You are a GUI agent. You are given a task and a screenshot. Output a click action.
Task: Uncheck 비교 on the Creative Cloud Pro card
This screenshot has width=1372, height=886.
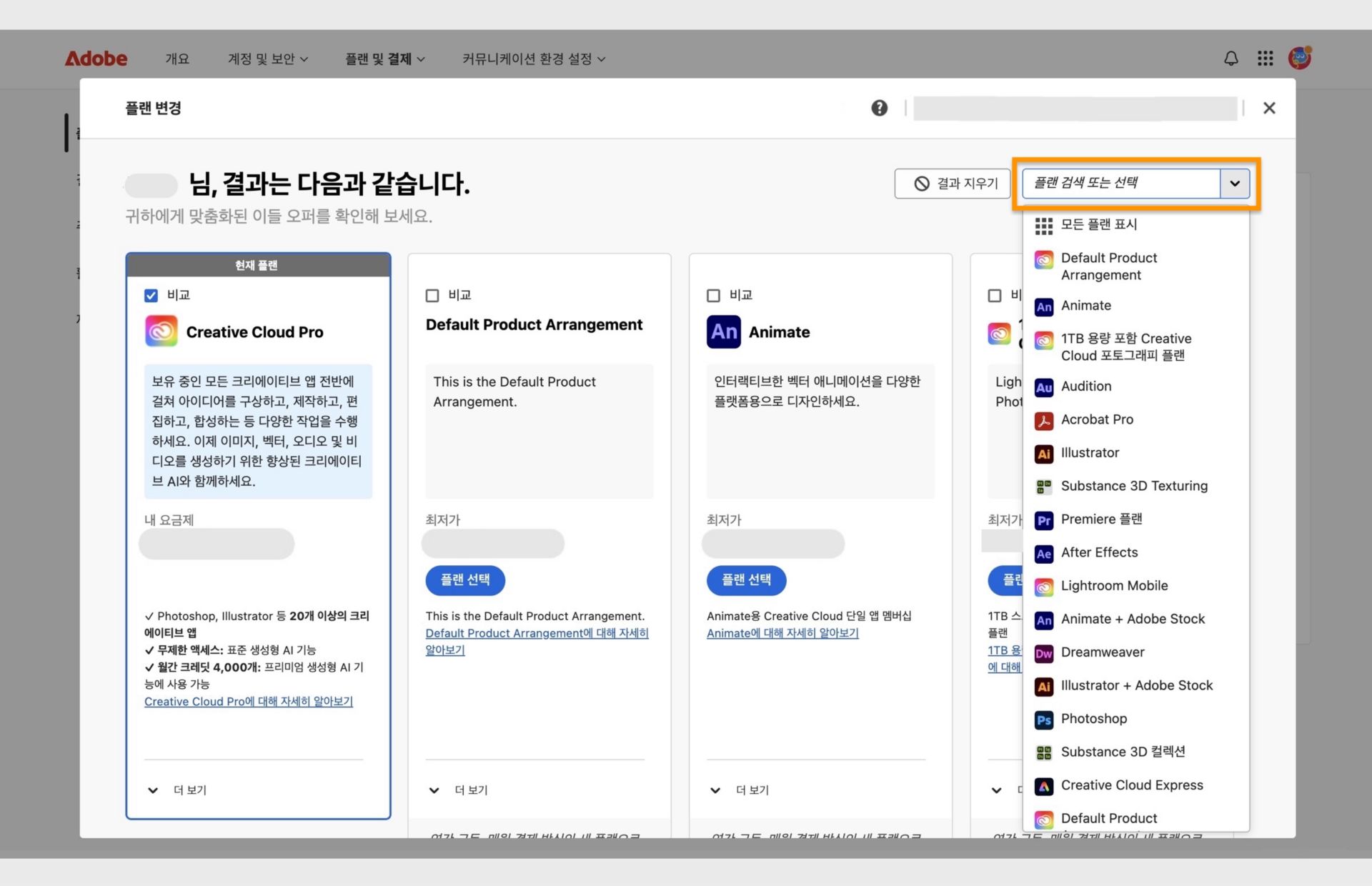click(151, 295)
